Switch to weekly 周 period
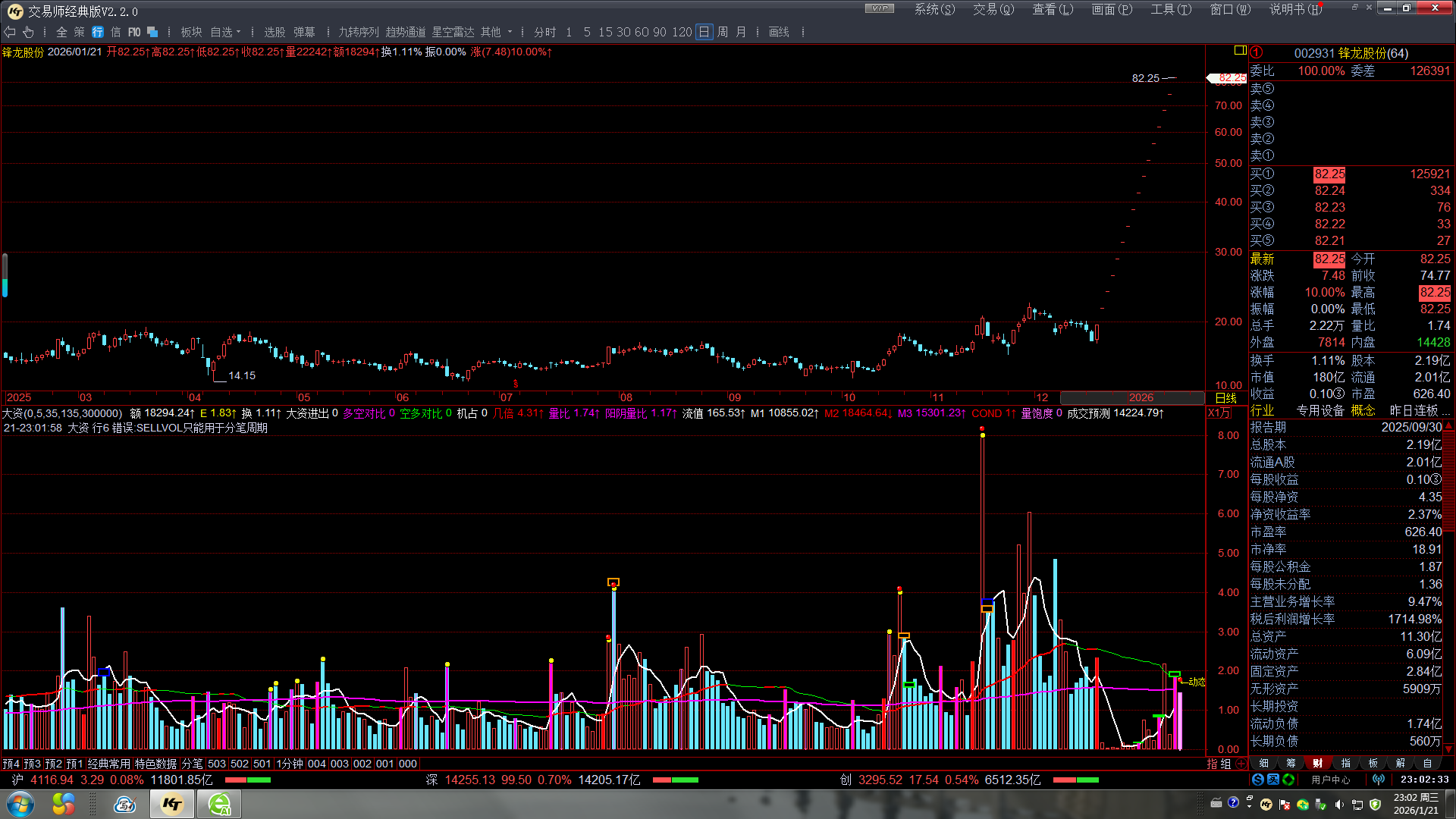Screen dimensions: 1456x819 pyautogui.click(x=723, y=32)
